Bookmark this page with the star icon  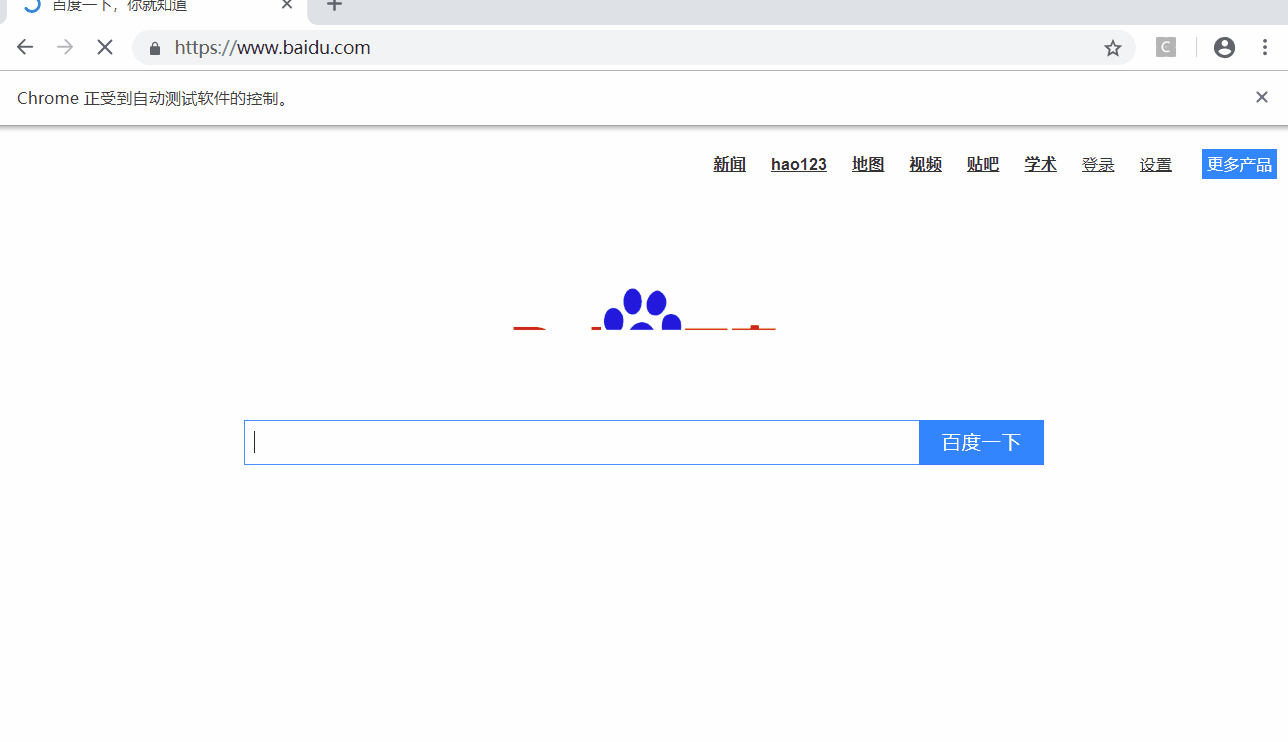tap(1113, 48)
